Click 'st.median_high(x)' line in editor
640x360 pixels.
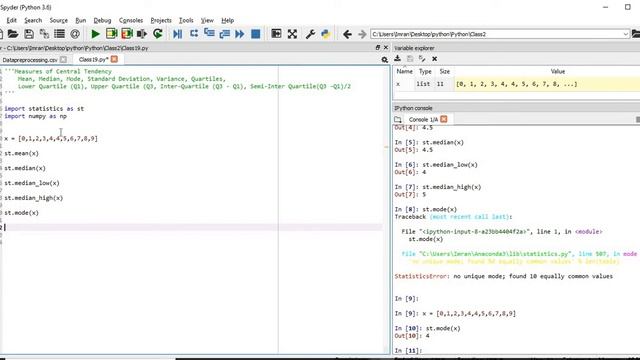tap(33, 198)
